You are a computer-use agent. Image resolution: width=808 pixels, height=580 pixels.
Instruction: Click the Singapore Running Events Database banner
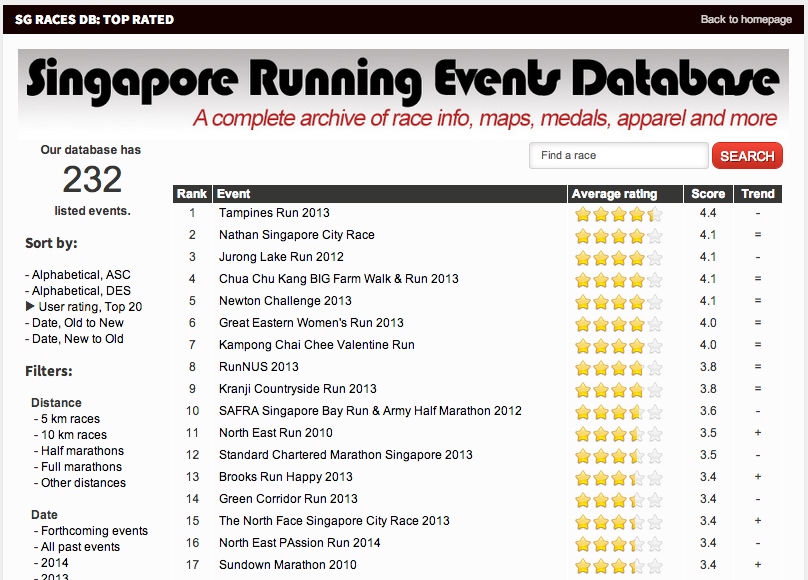click(x=403, y=94)
